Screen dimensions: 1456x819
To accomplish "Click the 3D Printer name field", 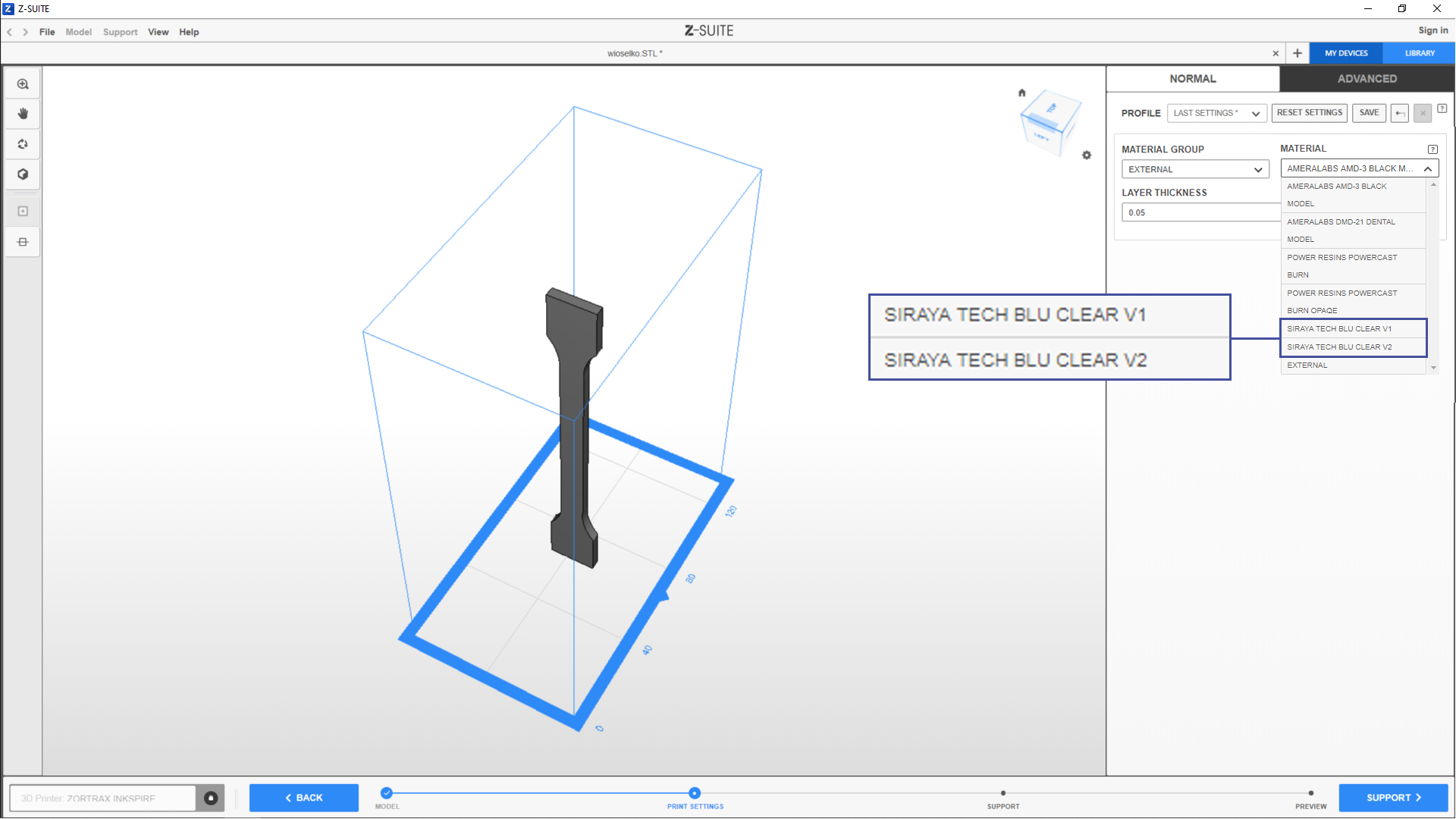I will (103, 798).
